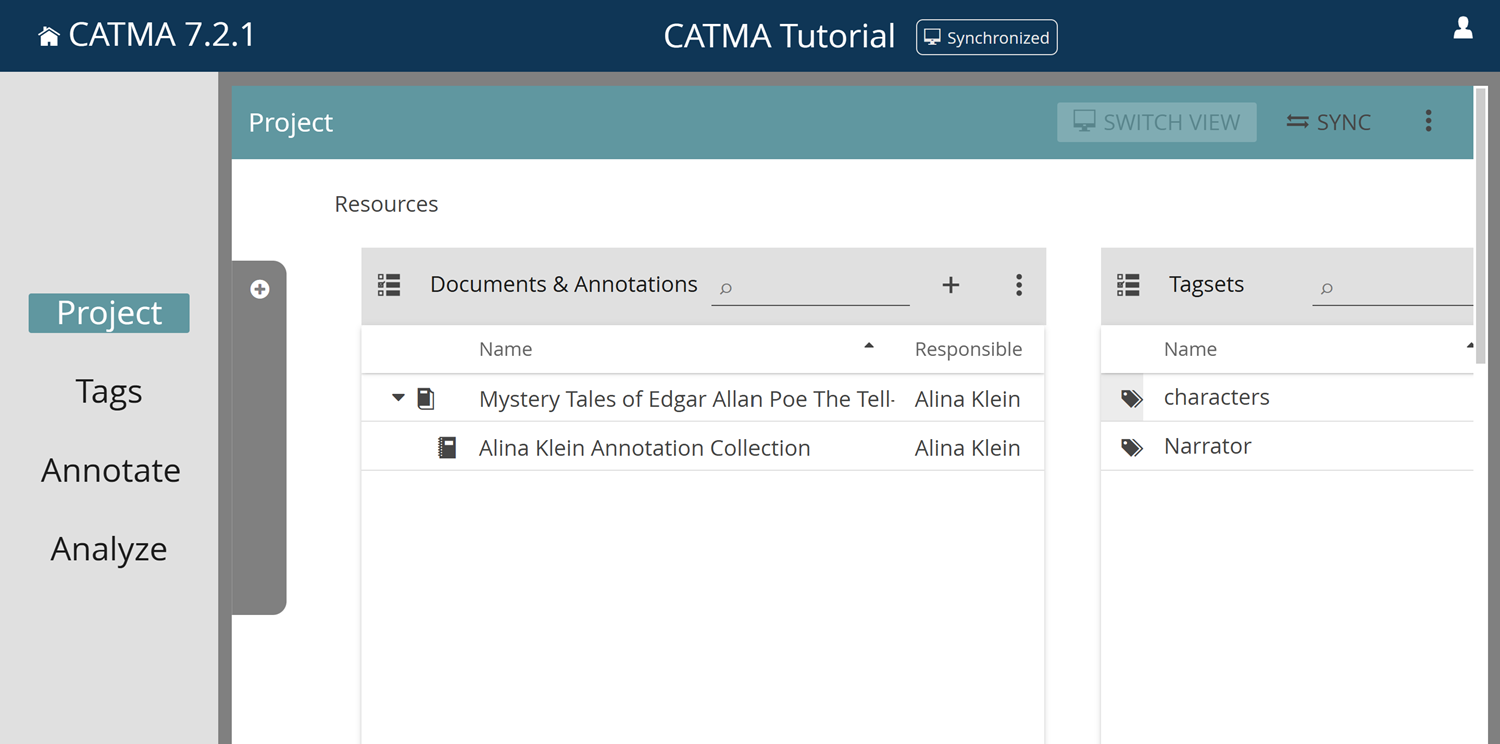
Task: Click the Alina Klein Annotation Collection icon
Action: click(446, 446)
